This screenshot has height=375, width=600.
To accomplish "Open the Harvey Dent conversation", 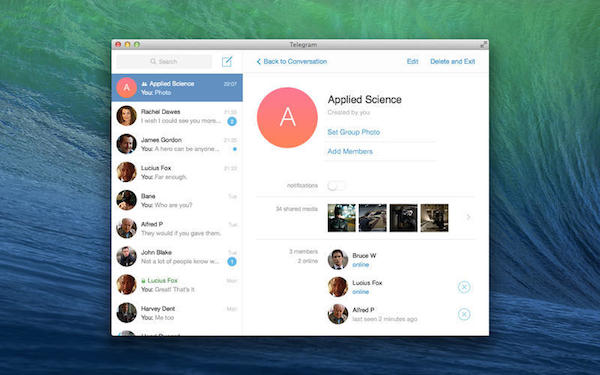I will [177, 313].
